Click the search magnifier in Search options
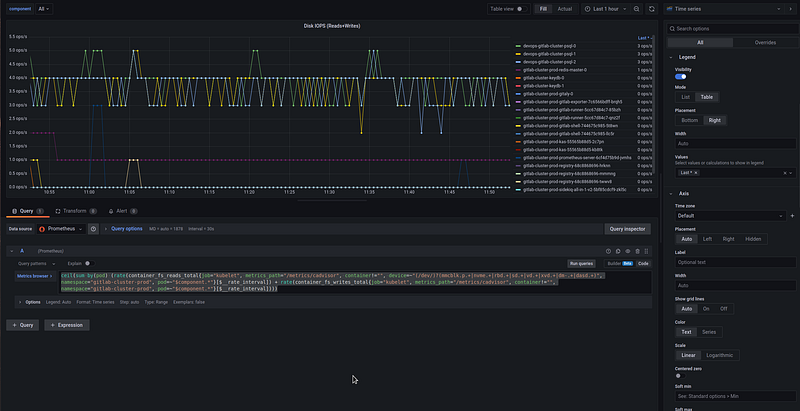800x411 pixels. [x=672, y=29]
